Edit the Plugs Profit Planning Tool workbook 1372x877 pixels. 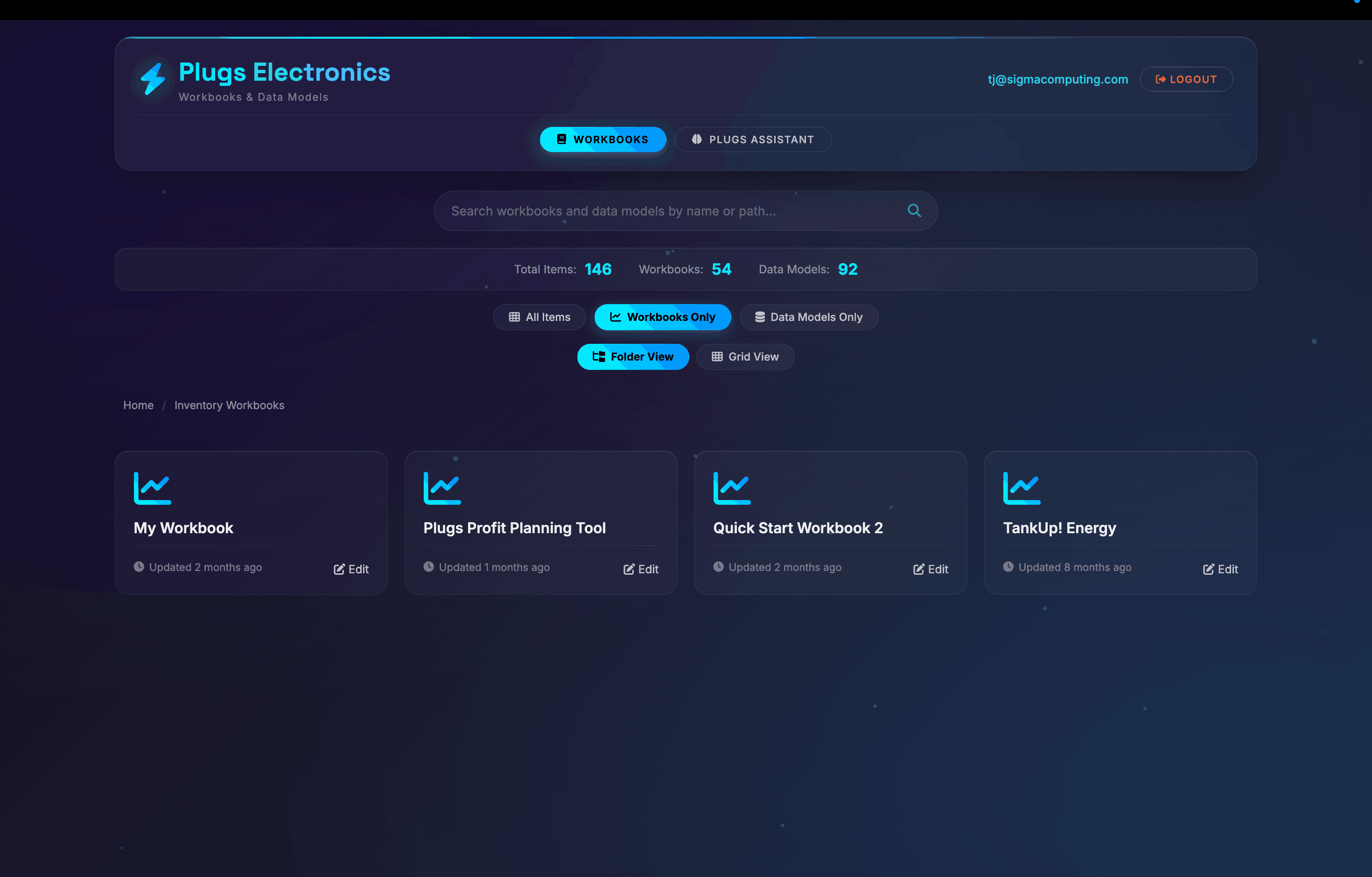click(641, 570)
